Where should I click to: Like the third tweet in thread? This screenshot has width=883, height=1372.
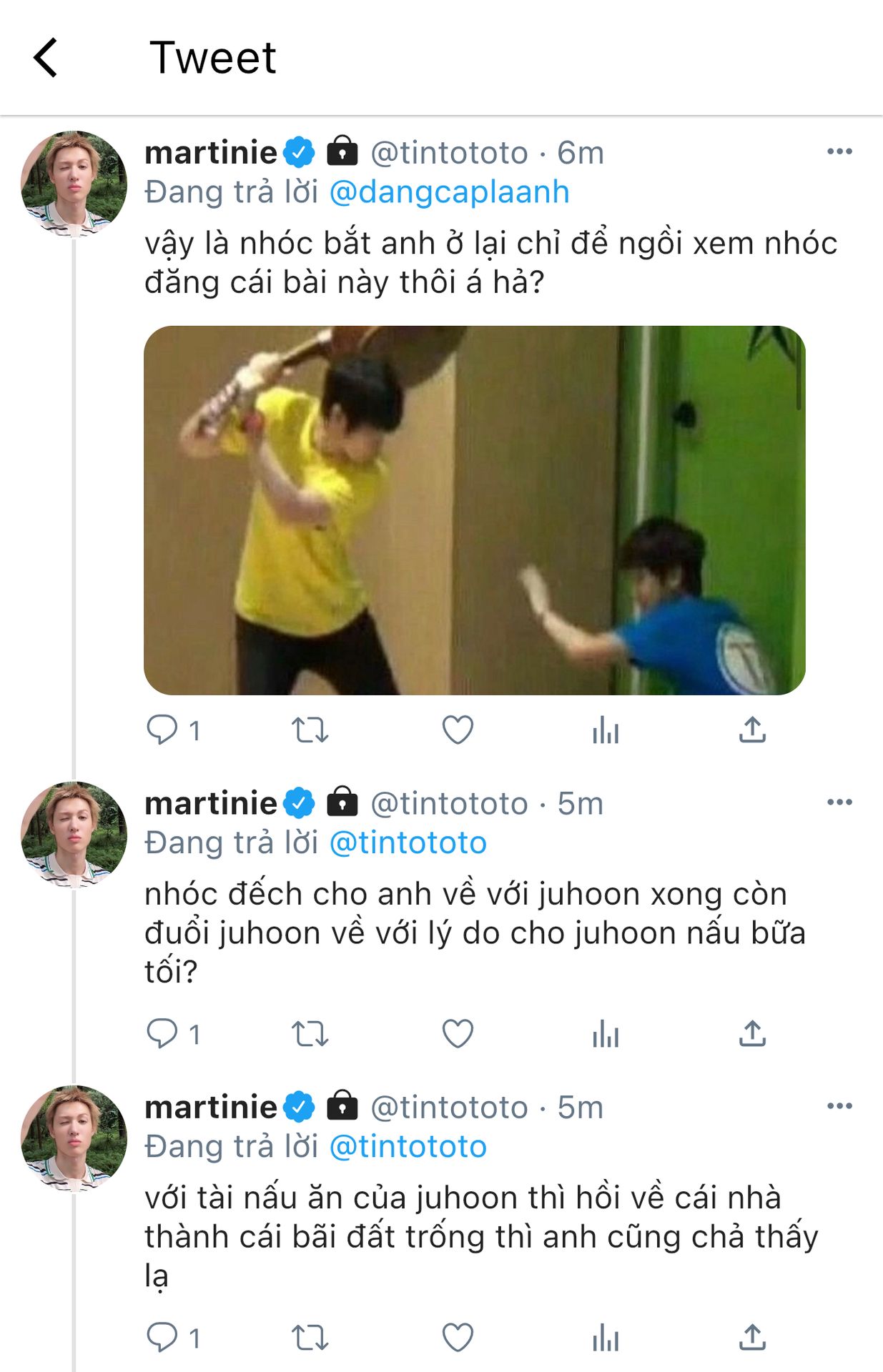coord(458,1338)
